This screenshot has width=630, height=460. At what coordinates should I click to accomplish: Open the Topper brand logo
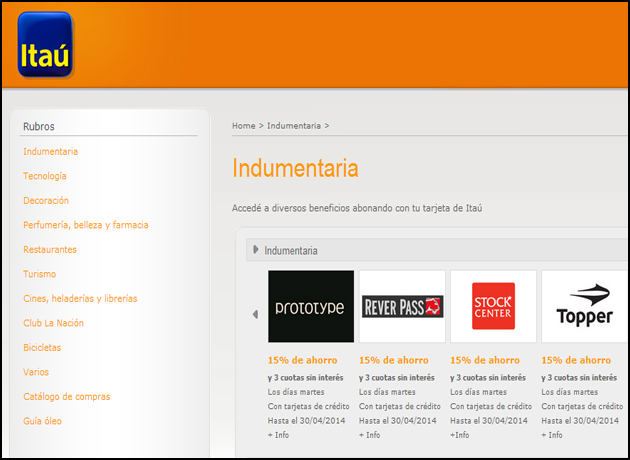tap(584, 307)
